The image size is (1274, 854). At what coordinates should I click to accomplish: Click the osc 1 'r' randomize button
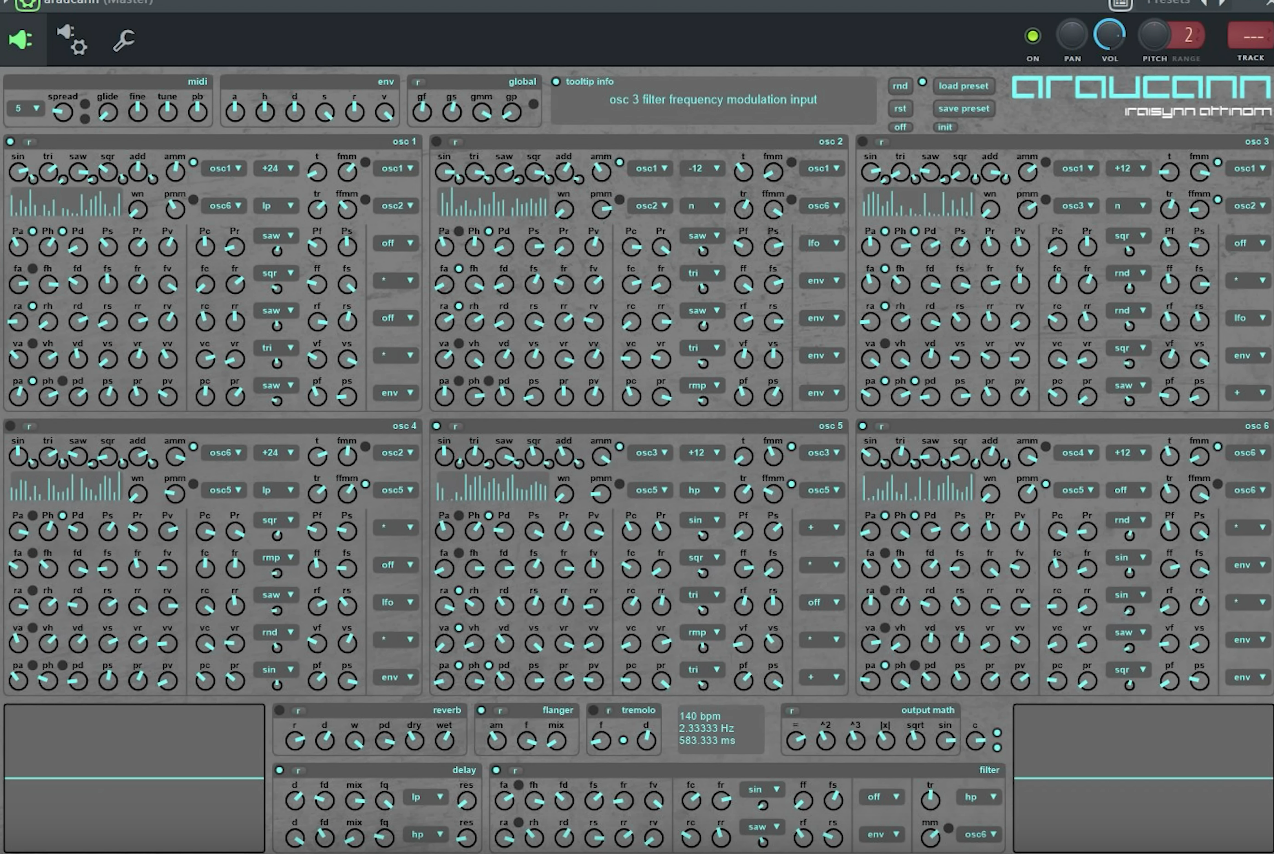coord(29,142)
